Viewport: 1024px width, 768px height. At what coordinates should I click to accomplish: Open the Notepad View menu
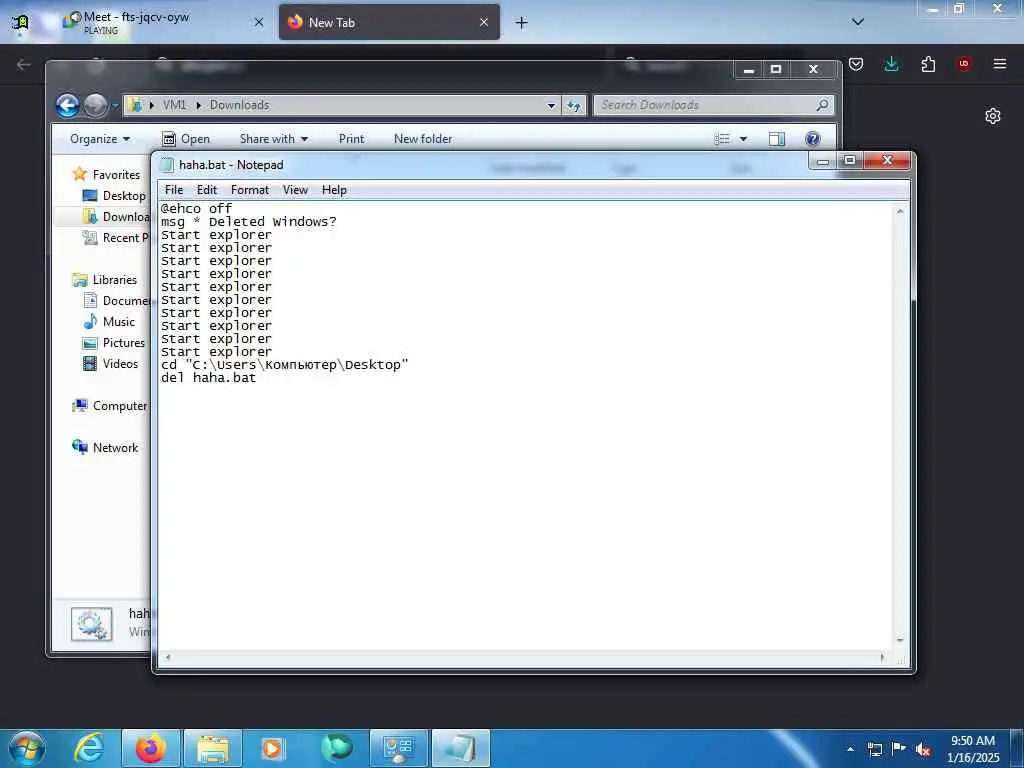pyautogui.click(x=295, y=190)
